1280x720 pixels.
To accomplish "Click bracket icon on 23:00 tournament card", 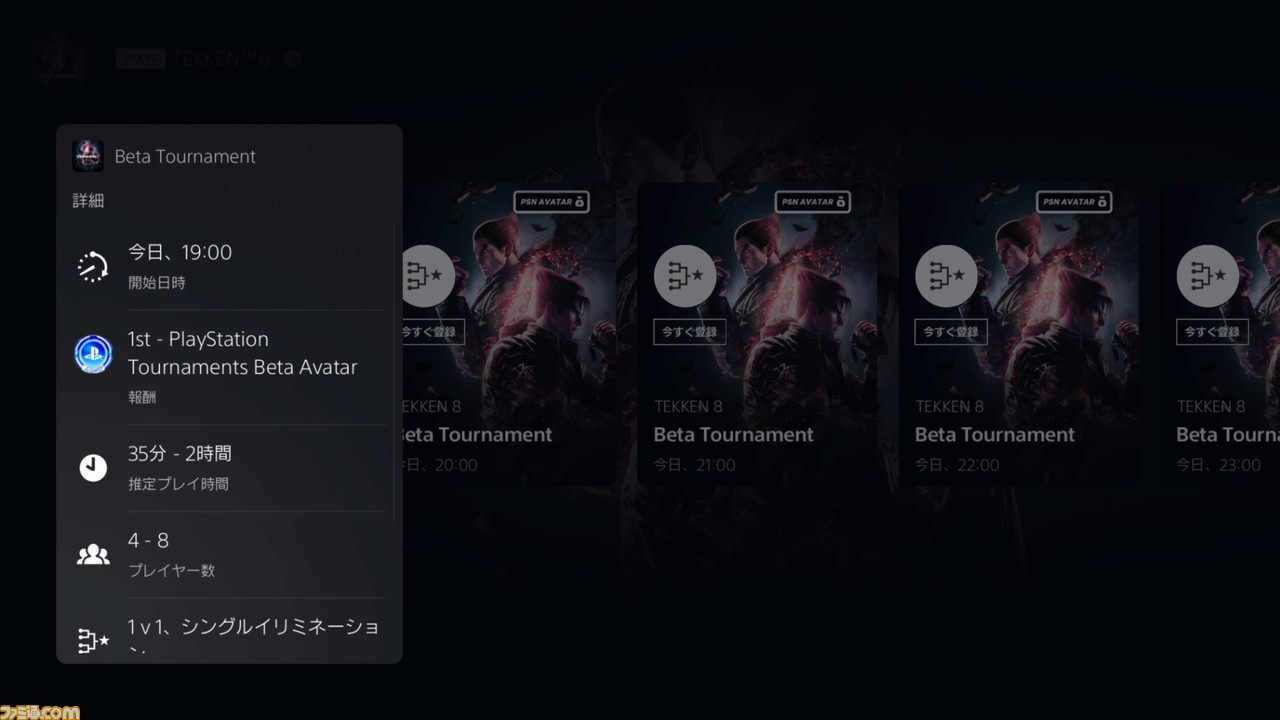I will 1207,276.
